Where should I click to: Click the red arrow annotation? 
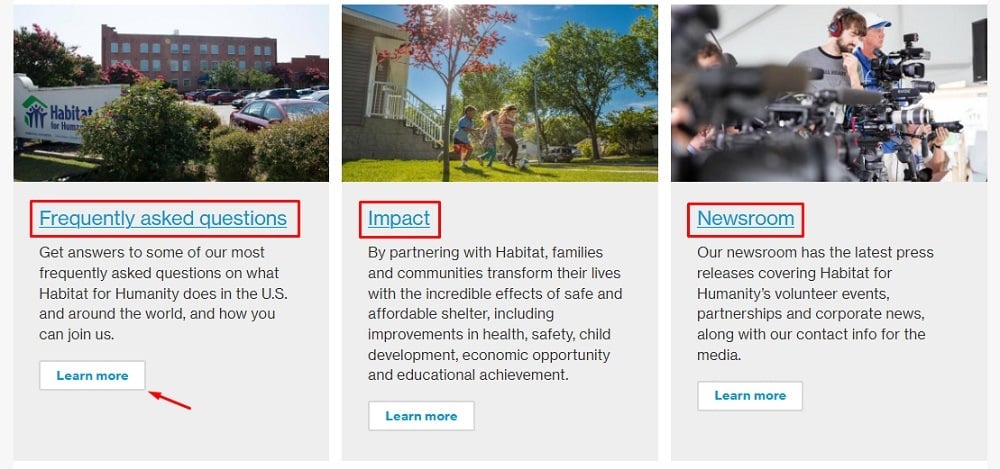tap(170, 401)
